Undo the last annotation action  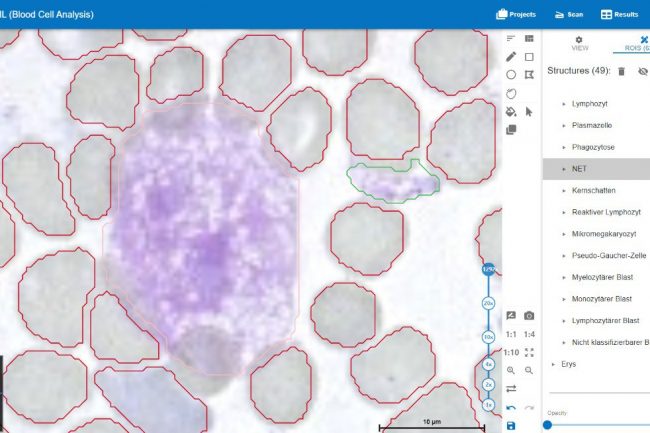511,407
